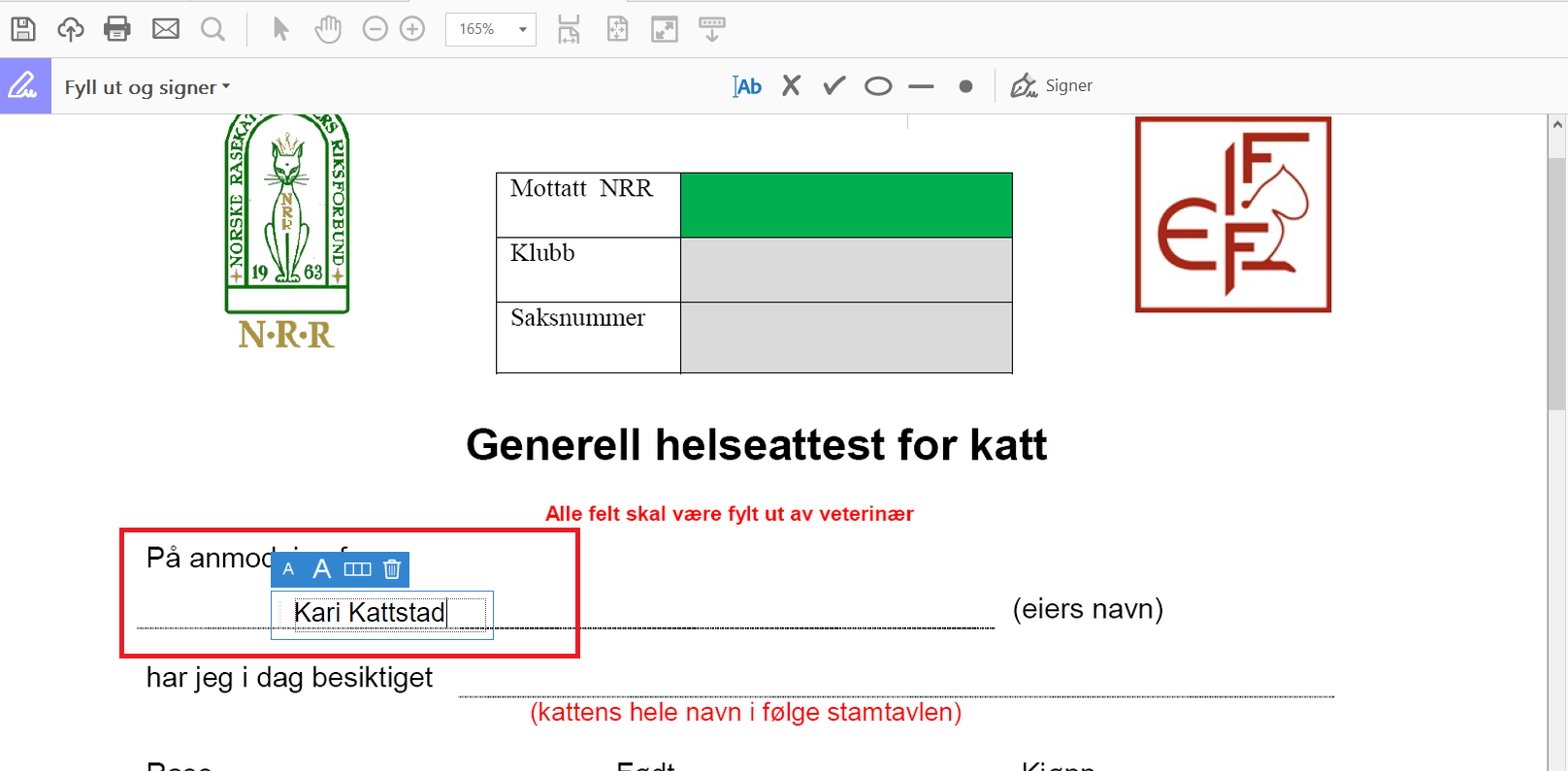Click the 'Mottatt NRR' label cell

pyautogui.click(x=588, y=205)
